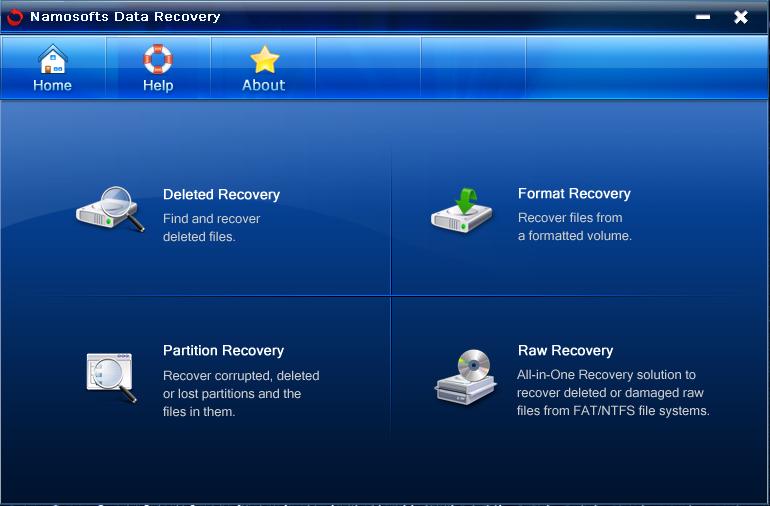The image size is (770, 506).
Task: Select the Format Recovery green-arrow drive icon
Action: tap(462, 210)
